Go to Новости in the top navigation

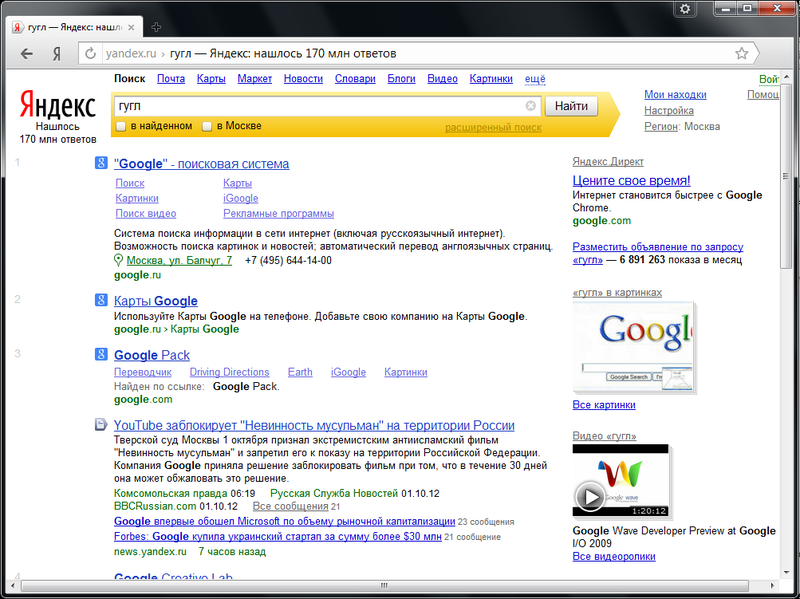point(303,79)
